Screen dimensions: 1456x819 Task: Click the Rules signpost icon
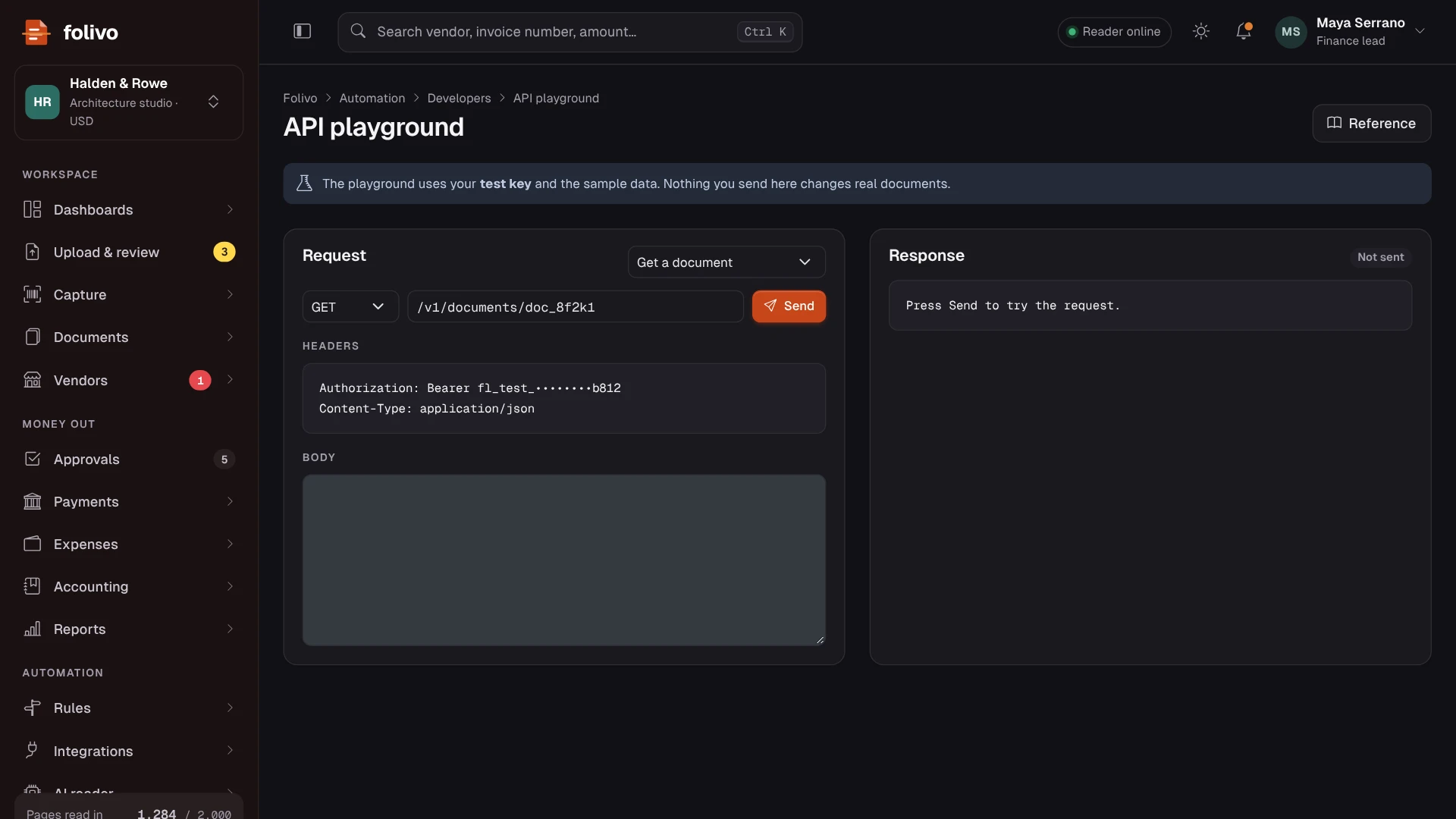click(32, 708)
